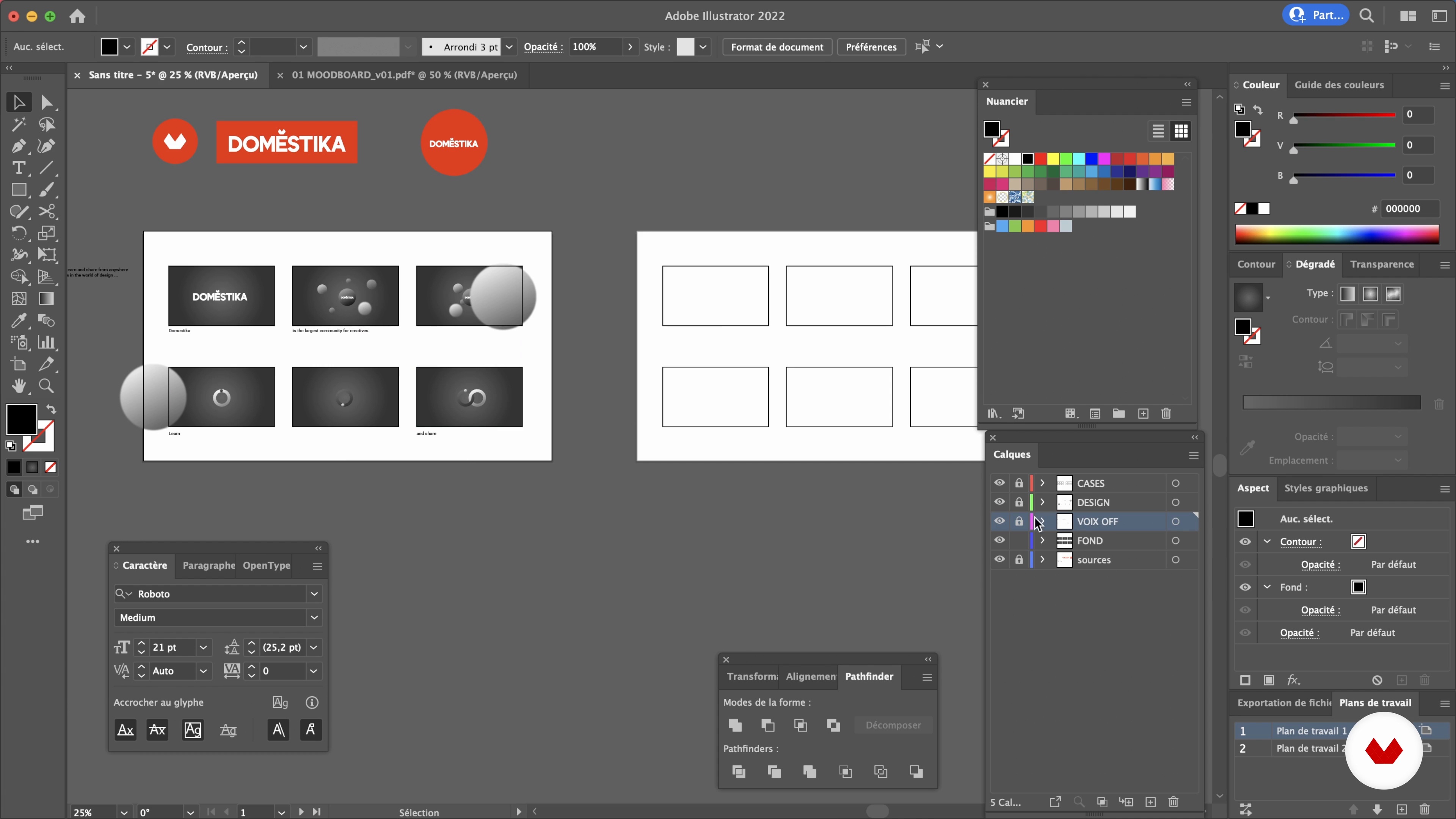The height and width of the screenshot is (819, 1456).
Task: Swap fill and stroke in toolbar
Action: pyautogui.click(x=51, y=409)
